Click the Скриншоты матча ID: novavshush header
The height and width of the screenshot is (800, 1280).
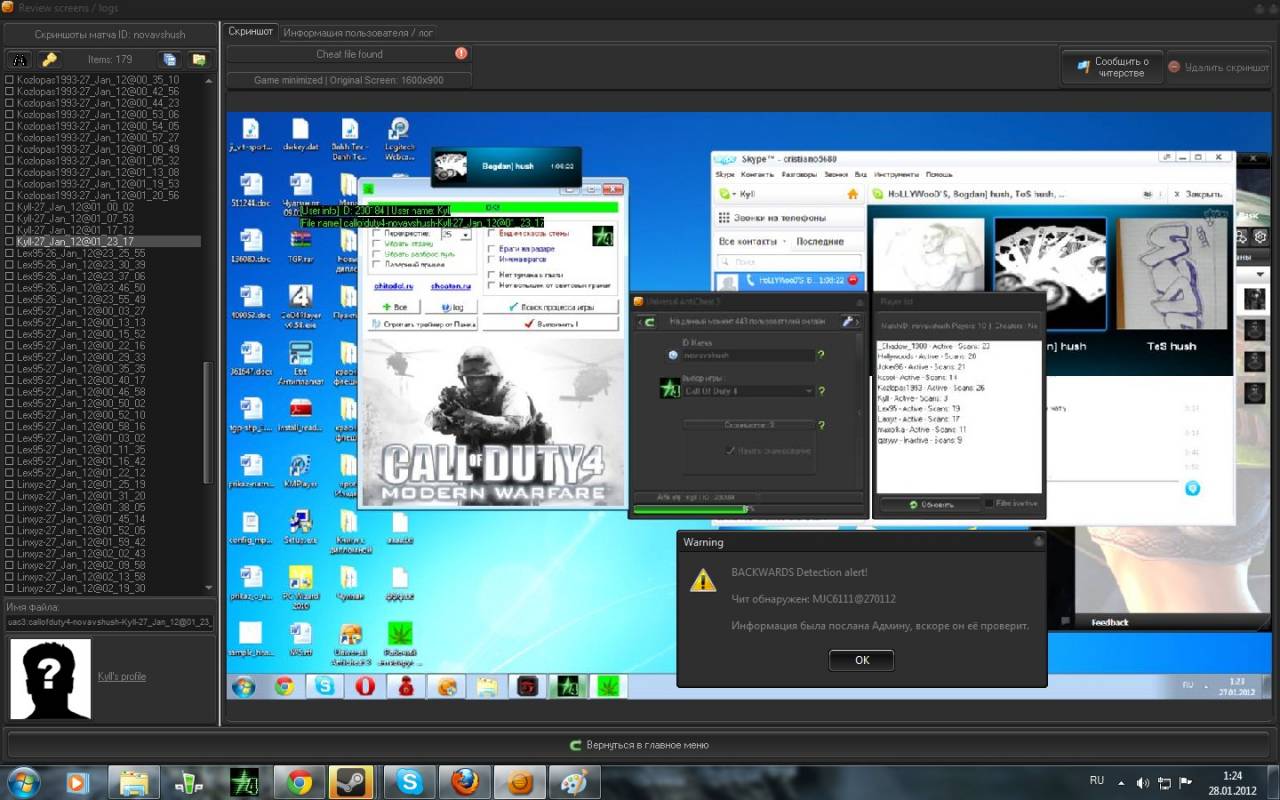109,33
